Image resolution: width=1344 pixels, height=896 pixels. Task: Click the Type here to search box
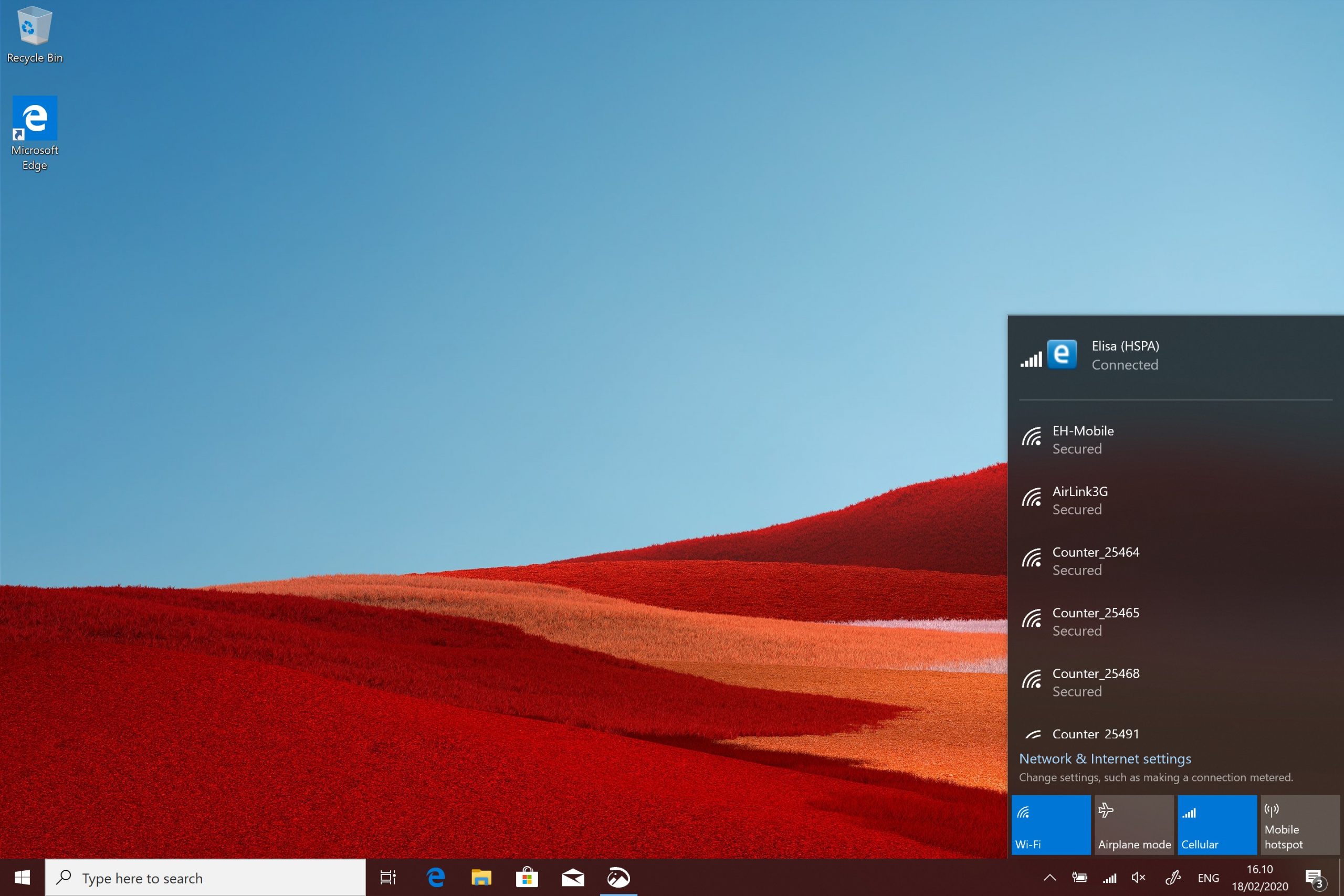tap(206, 877)
